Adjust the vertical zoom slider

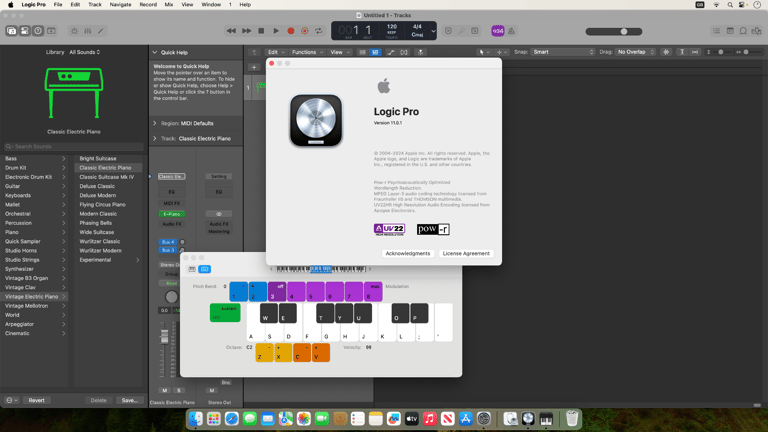tap(720, 52)
